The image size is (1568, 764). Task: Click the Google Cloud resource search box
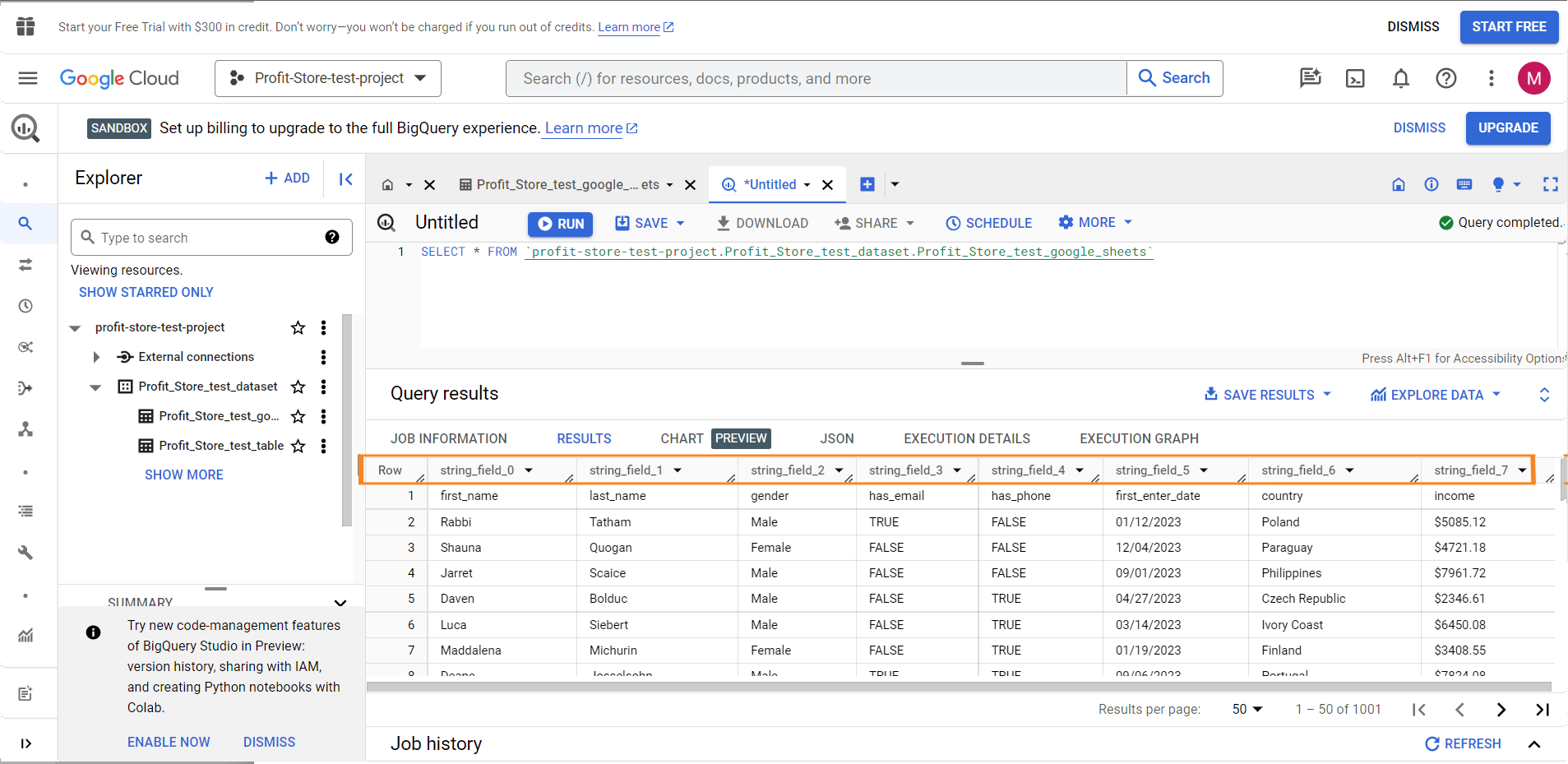point(816,78)
